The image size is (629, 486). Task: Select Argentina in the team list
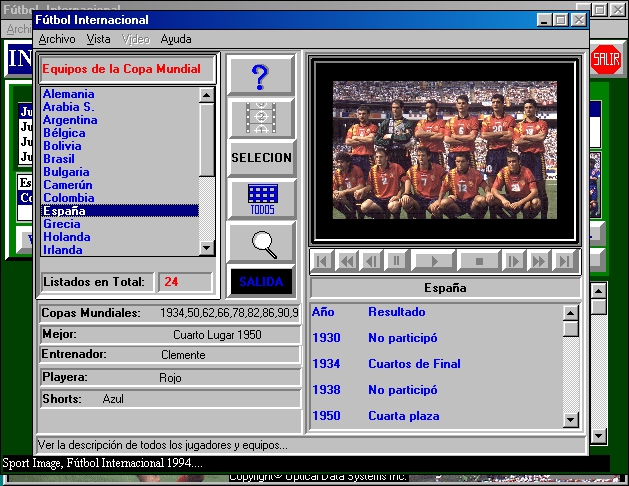click(70, 120)
